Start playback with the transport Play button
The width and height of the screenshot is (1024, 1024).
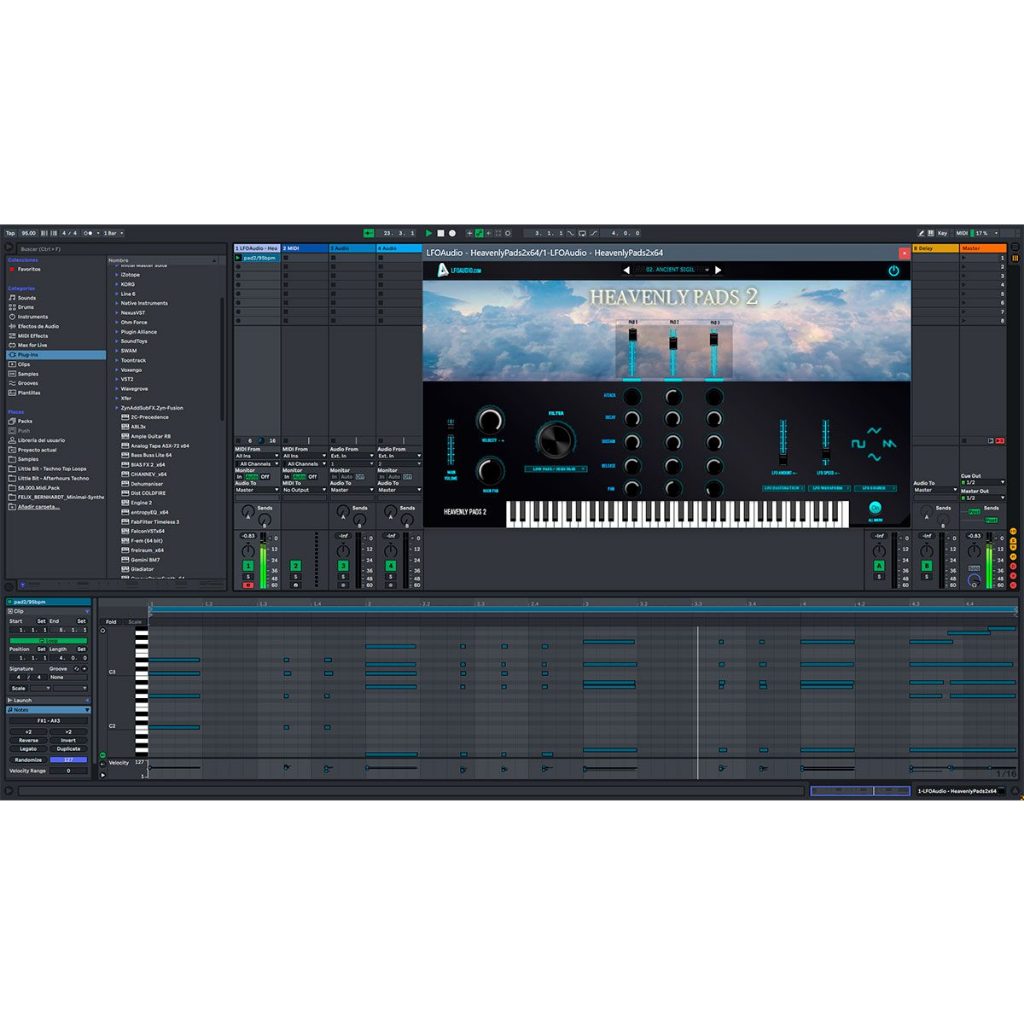click(x=428, y=233)
